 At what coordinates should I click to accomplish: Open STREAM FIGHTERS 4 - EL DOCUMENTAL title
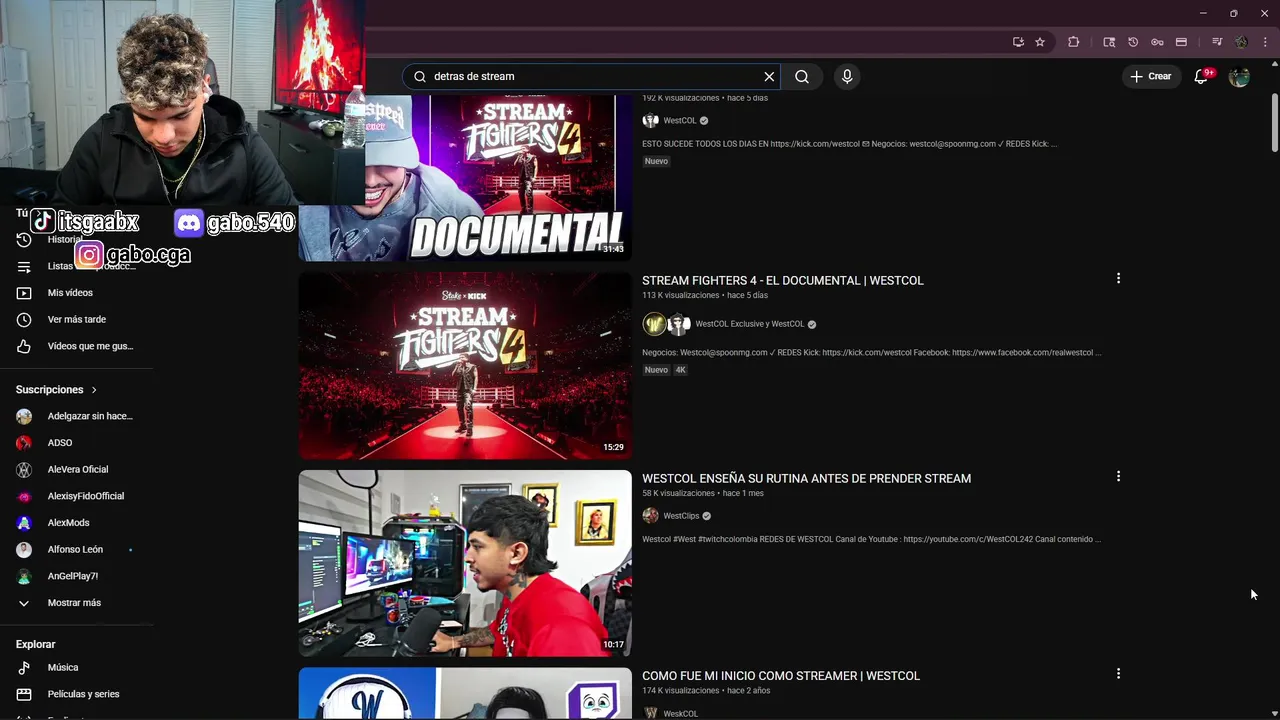coord(783,281)
